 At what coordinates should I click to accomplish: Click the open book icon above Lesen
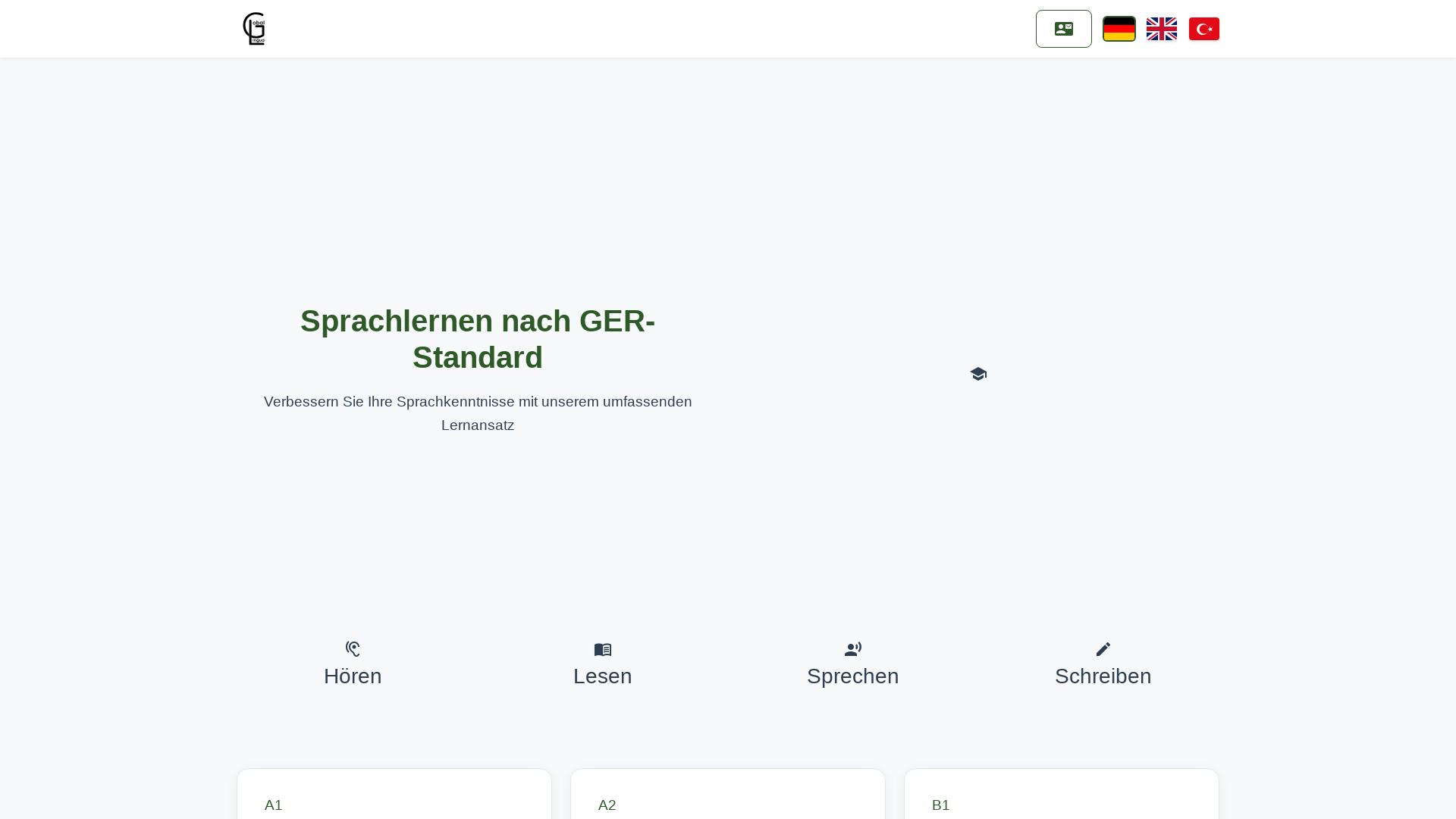(602, 649)
